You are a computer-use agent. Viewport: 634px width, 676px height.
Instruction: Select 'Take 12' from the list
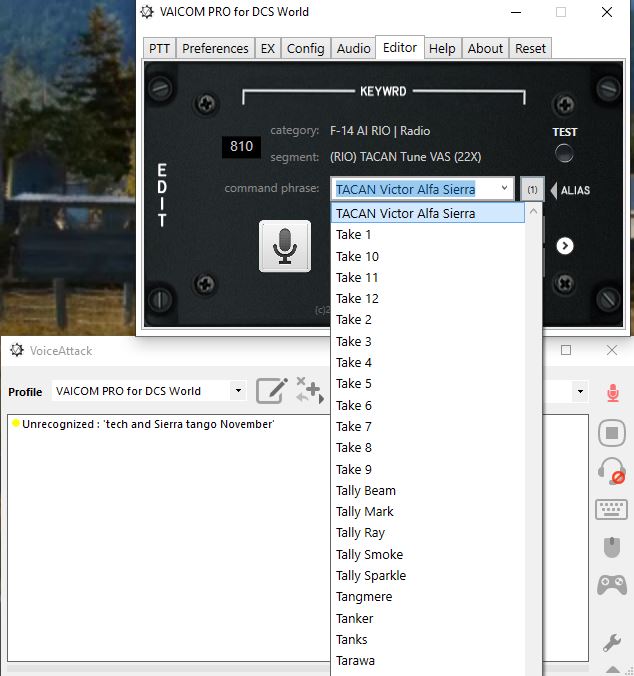(x=428, y=299)
